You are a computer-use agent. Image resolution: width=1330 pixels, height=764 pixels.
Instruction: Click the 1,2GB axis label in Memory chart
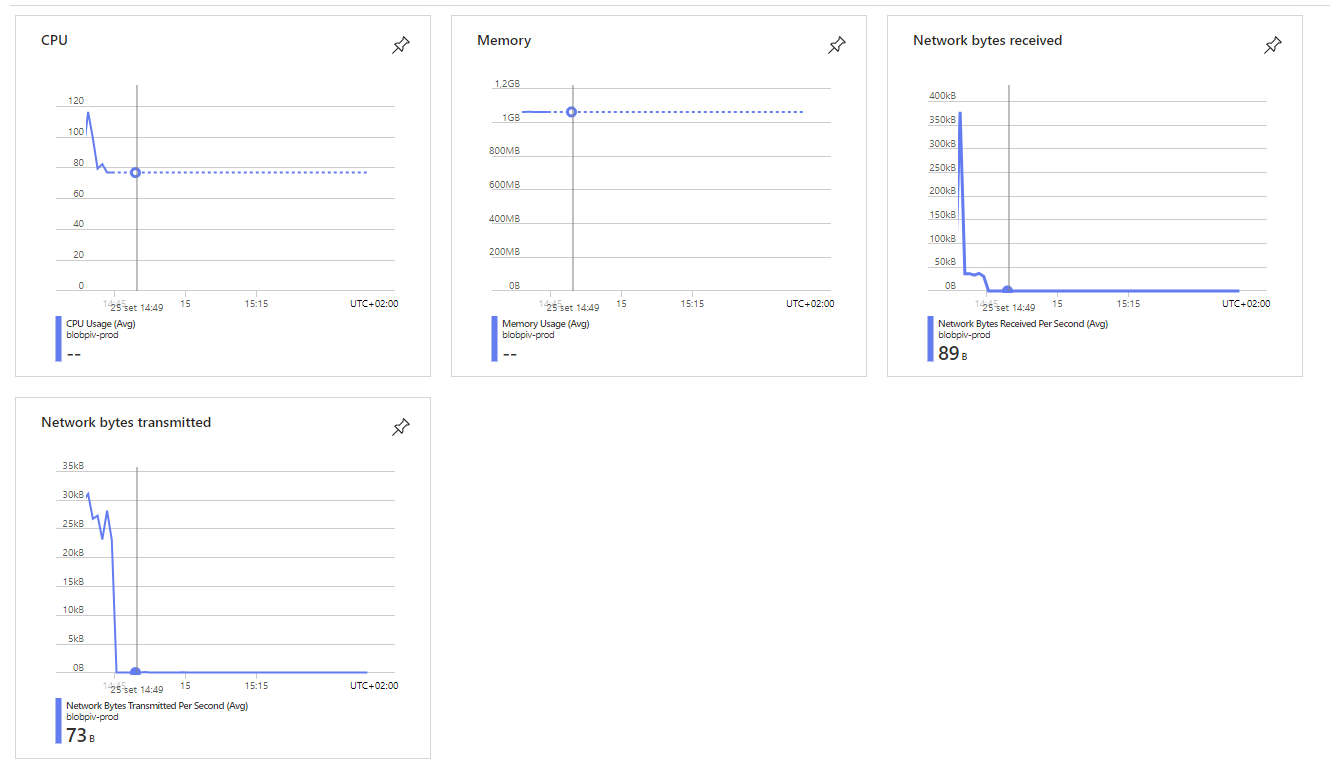(x=507, y=84)
